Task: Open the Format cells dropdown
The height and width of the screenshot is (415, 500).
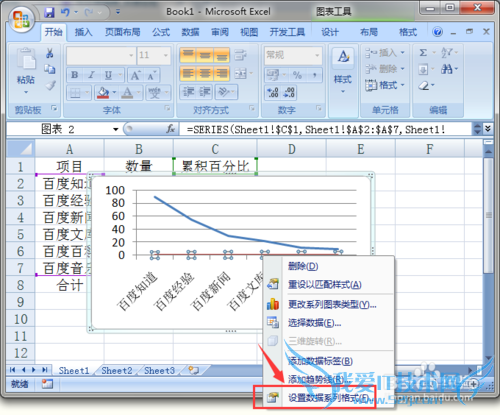Action: coord(385,85)
